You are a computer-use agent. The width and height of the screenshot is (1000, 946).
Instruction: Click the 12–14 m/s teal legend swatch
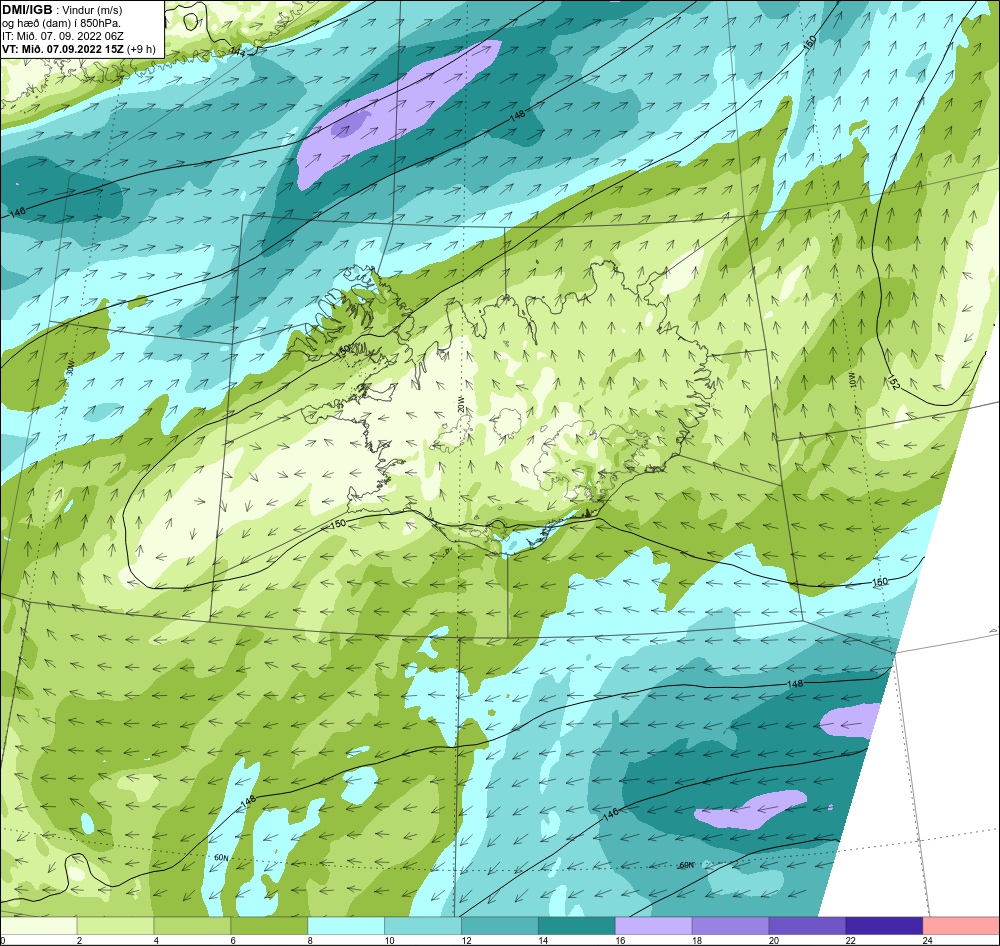click(x=499, y=925)
